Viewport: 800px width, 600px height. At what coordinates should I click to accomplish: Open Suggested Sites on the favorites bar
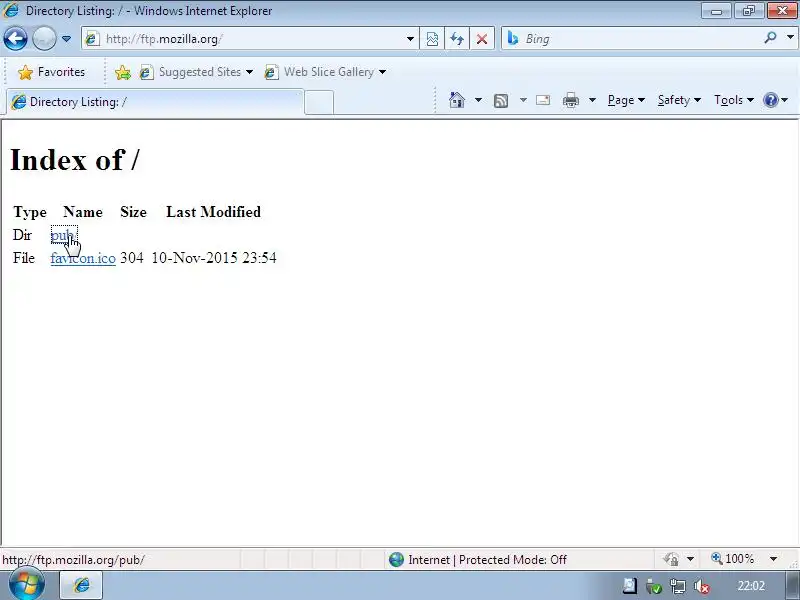[196, 72]
